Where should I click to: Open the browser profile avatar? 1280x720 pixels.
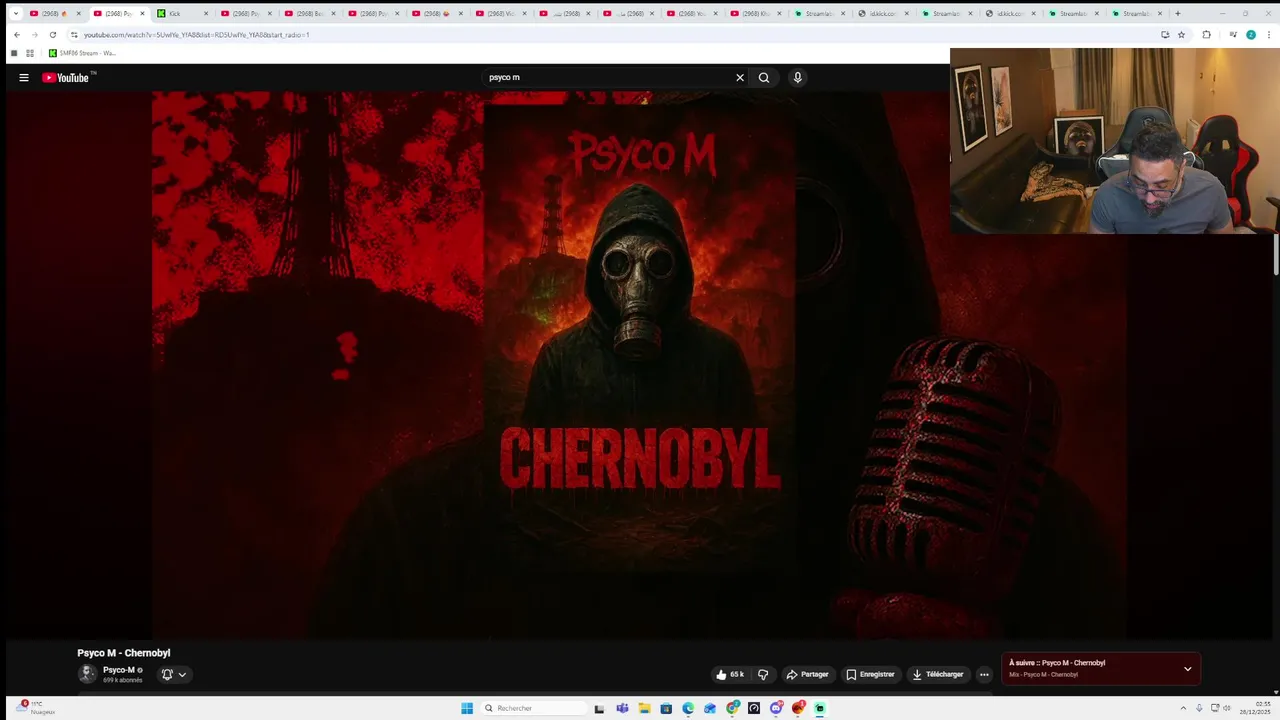click(1250, 35)
